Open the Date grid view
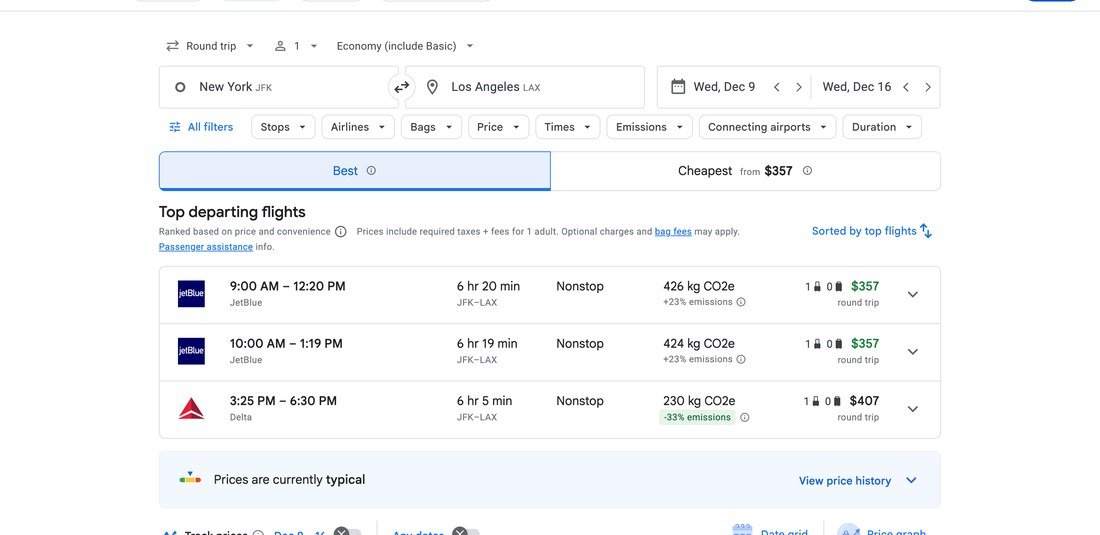The image size is (1100, 535). point(770,532)
